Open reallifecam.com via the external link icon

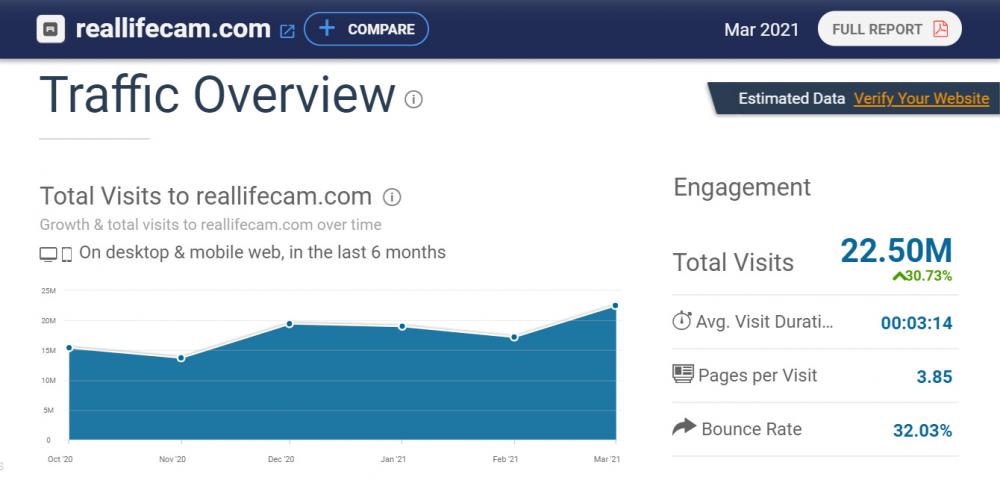(287, 31)
